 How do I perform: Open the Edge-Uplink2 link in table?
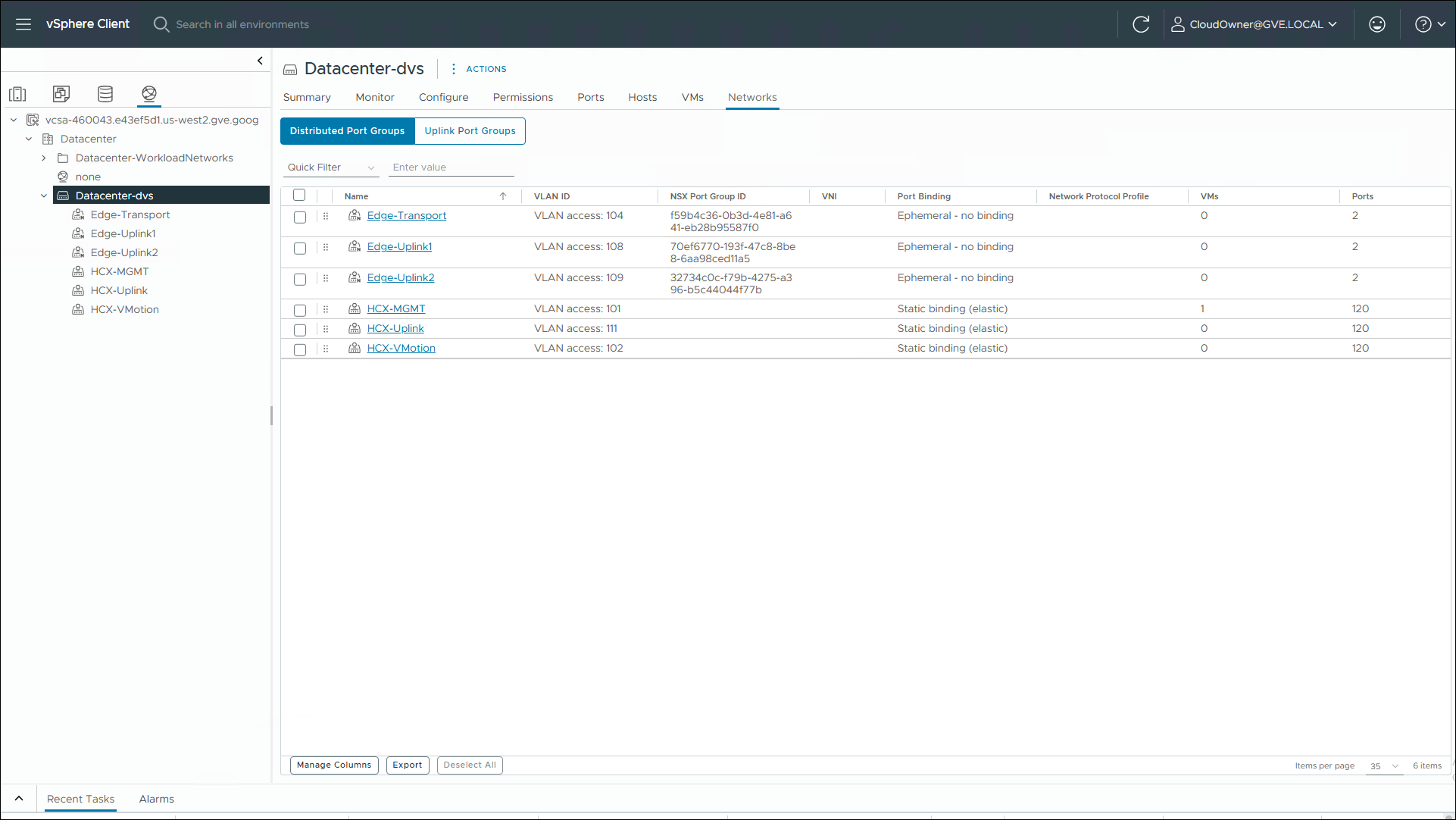click(401, 278)
